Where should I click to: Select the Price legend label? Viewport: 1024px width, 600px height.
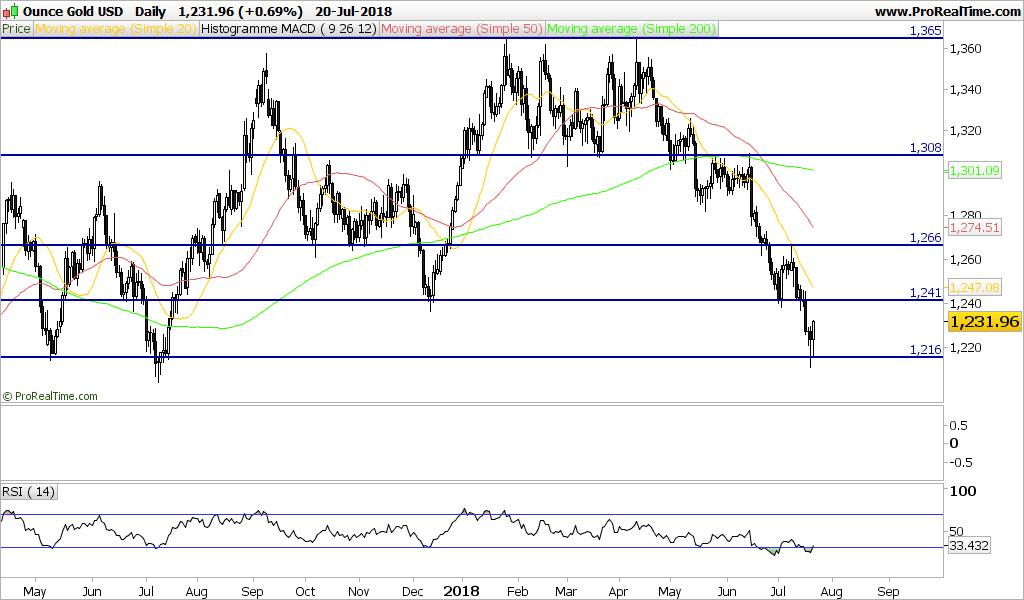coord(16,29)
